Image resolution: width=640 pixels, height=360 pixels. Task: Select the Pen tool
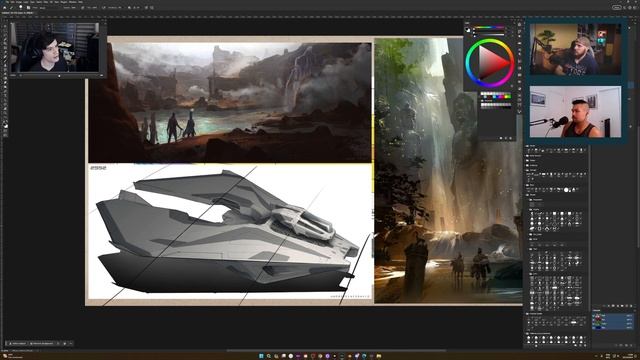coord(5,91)
